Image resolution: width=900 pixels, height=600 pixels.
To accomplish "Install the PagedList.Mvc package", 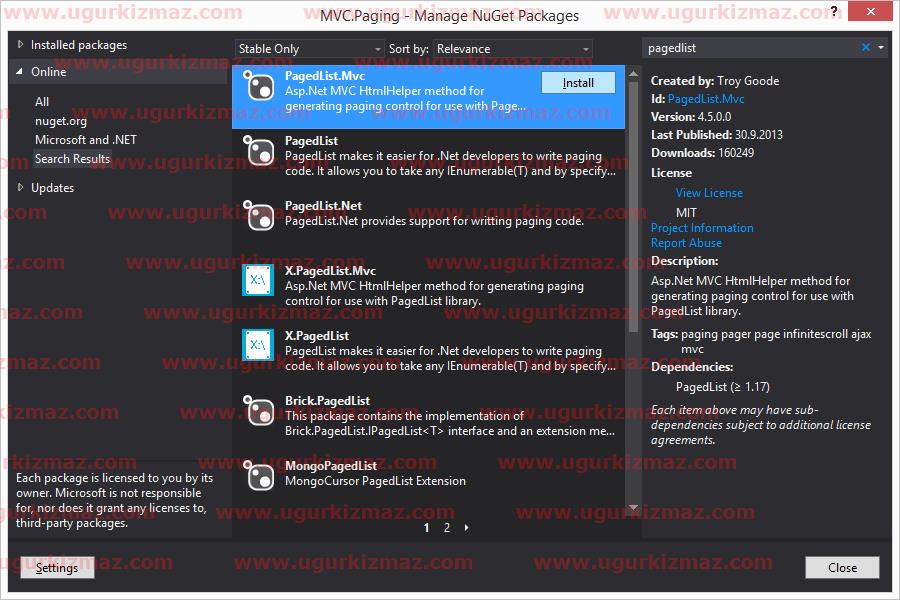I will coord(578,83).
